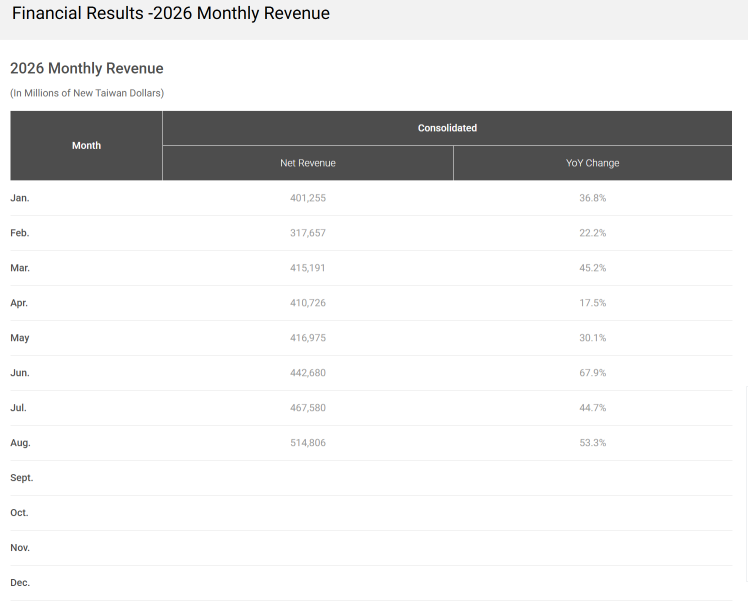Click August net revenue 514,806

tap(308, 443)
